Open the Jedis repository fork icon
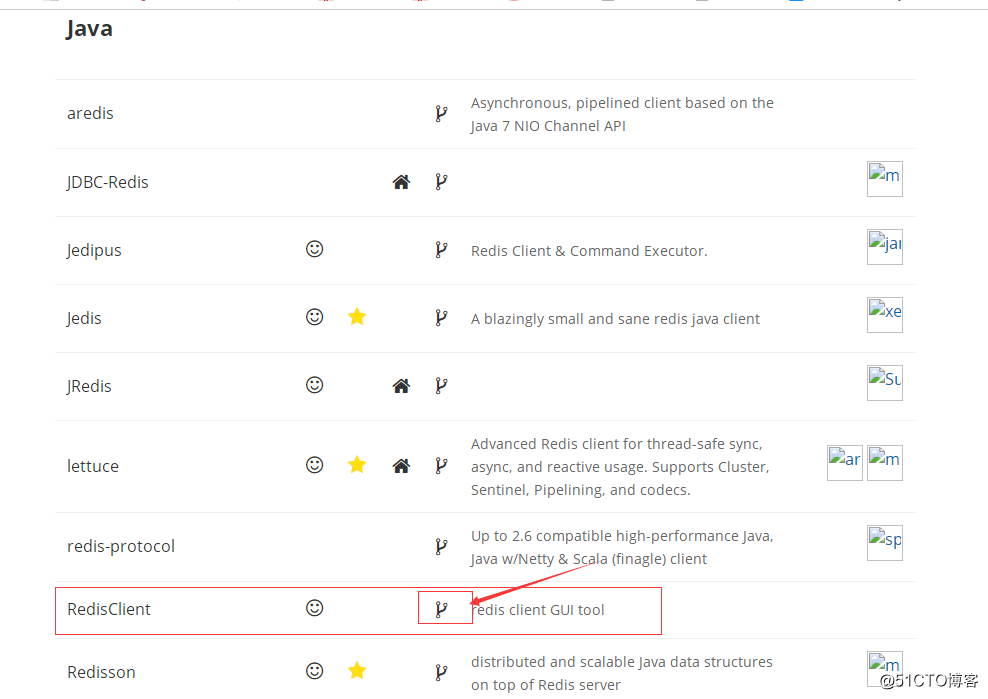Viewport: 988px width, 699px height. [x=441, y=318]
